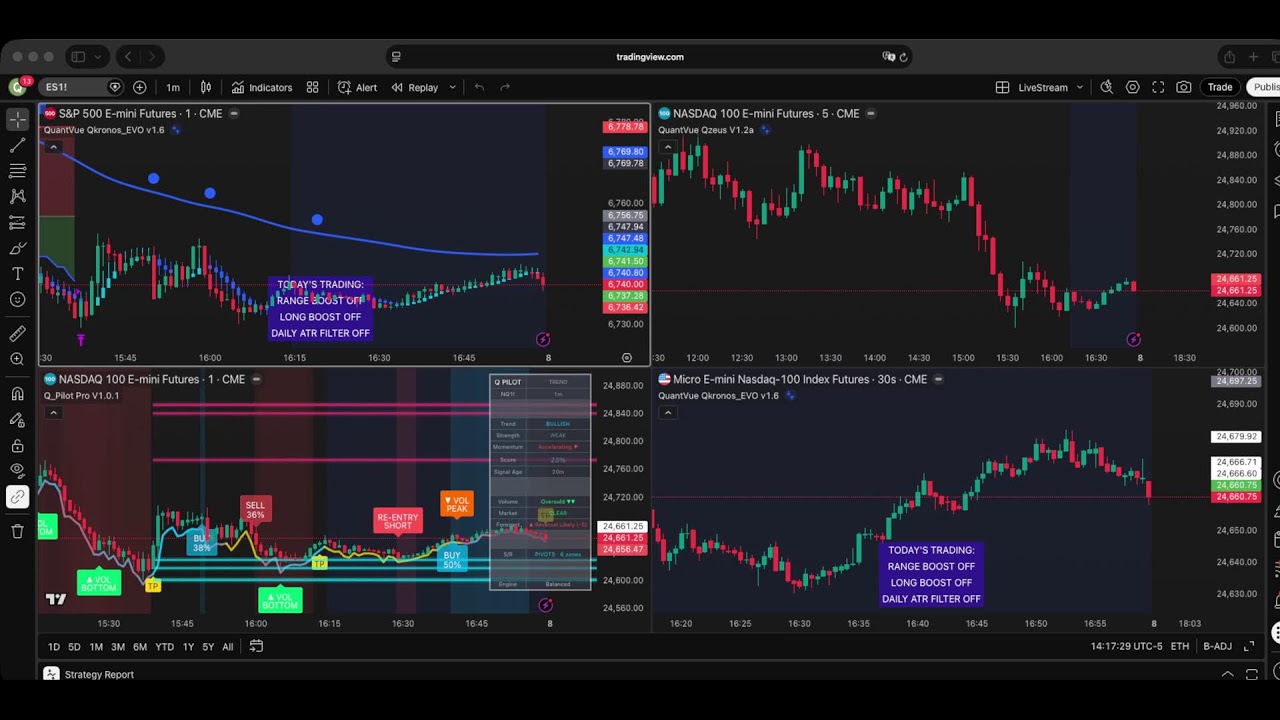
Task: Enter fullscreen mode
Action: 1158,87
